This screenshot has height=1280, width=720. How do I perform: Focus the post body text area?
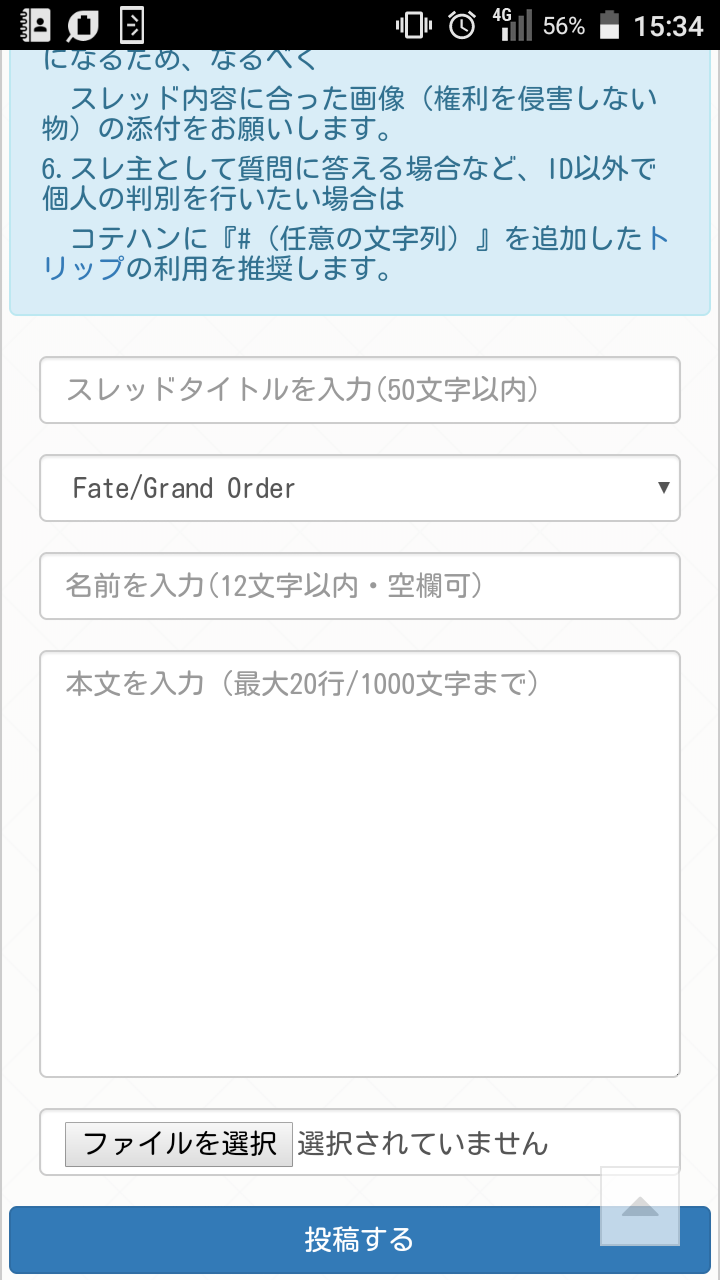coord(360,864)
